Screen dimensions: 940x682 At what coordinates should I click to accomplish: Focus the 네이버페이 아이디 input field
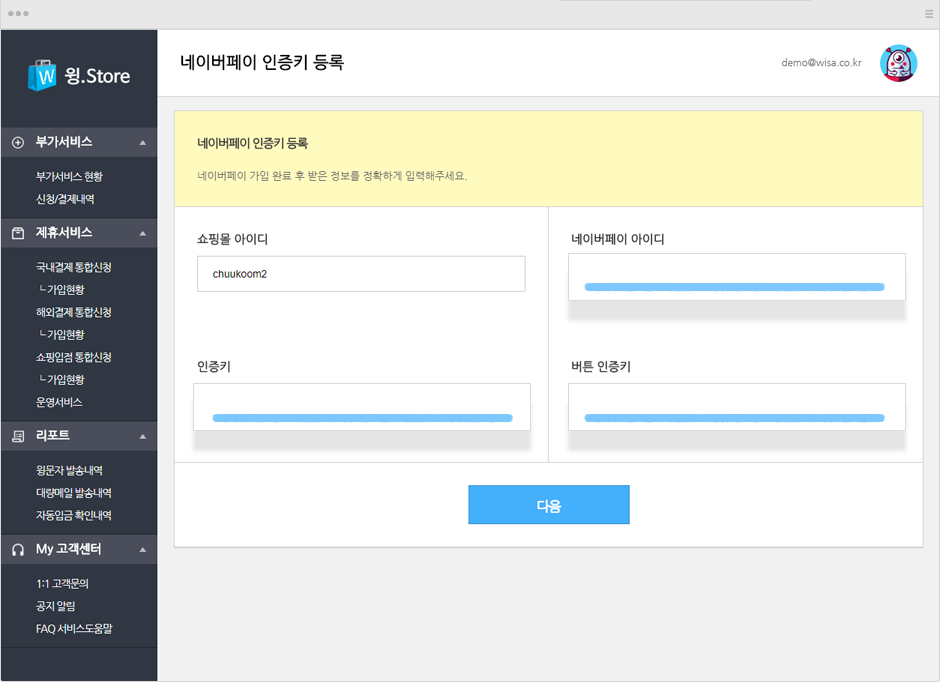pyautogui.click(x=736, y=277)
